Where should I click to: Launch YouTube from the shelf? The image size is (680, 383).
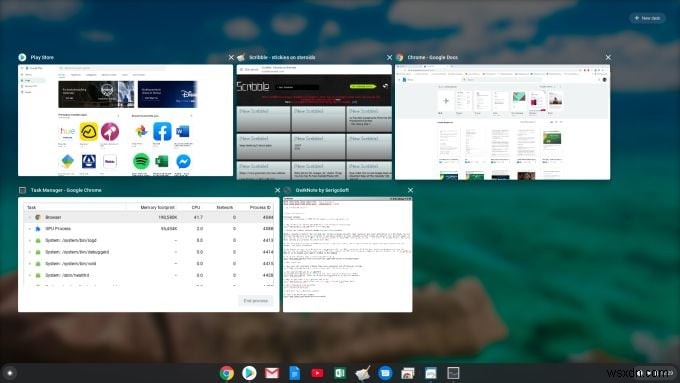tap(317, 373)
